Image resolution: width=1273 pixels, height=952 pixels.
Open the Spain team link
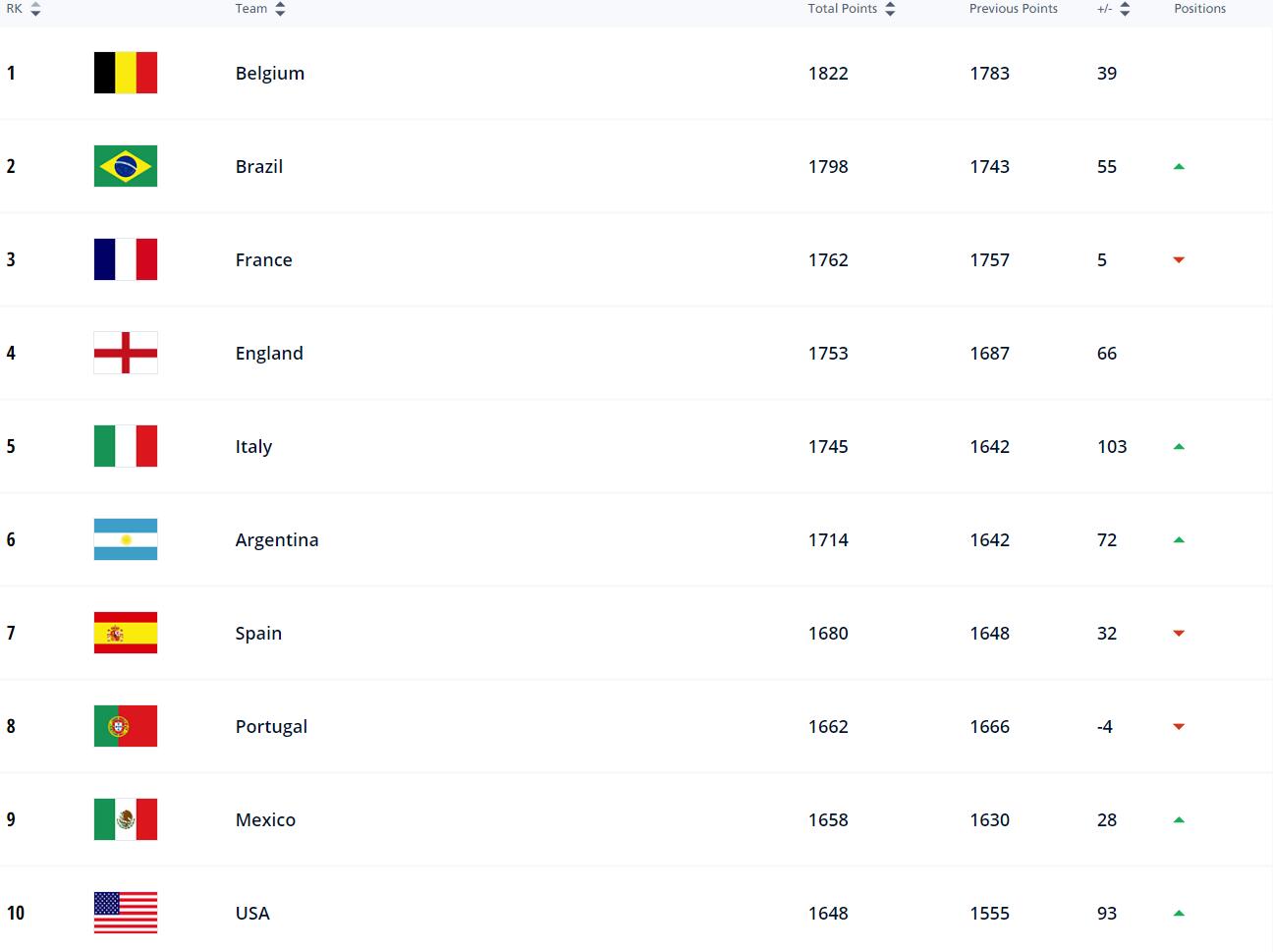point(258,634)
